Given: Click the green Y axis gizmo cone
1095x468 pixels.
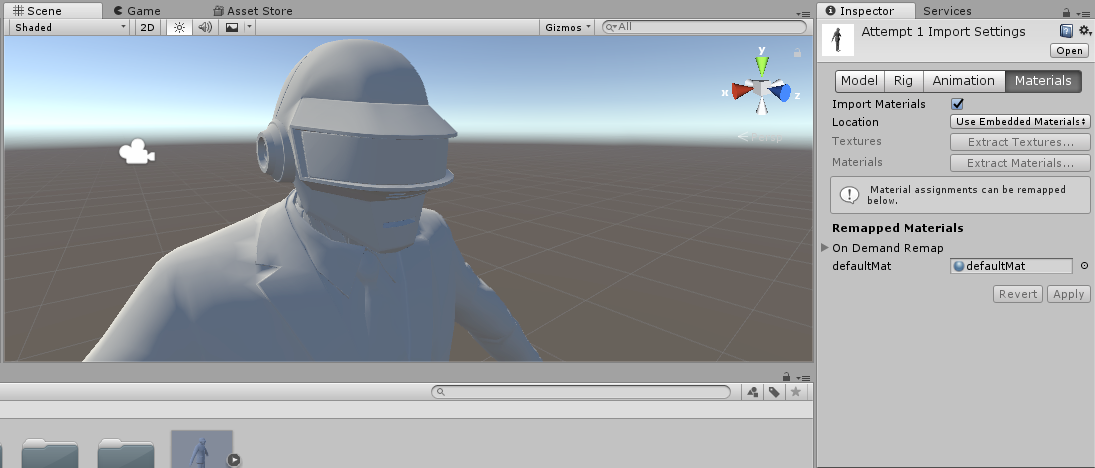Looking at the screenshot, I should (x=762, y=64).
